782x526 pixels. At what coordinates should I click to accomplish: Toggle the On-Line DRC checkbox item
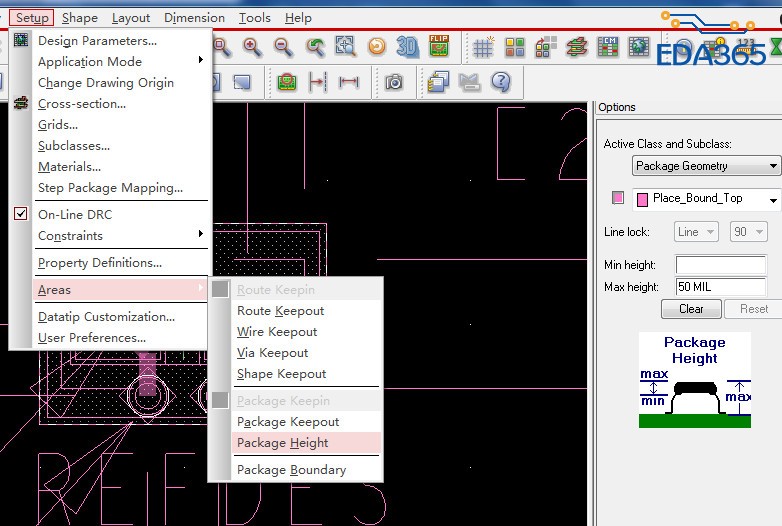(75, 214)
